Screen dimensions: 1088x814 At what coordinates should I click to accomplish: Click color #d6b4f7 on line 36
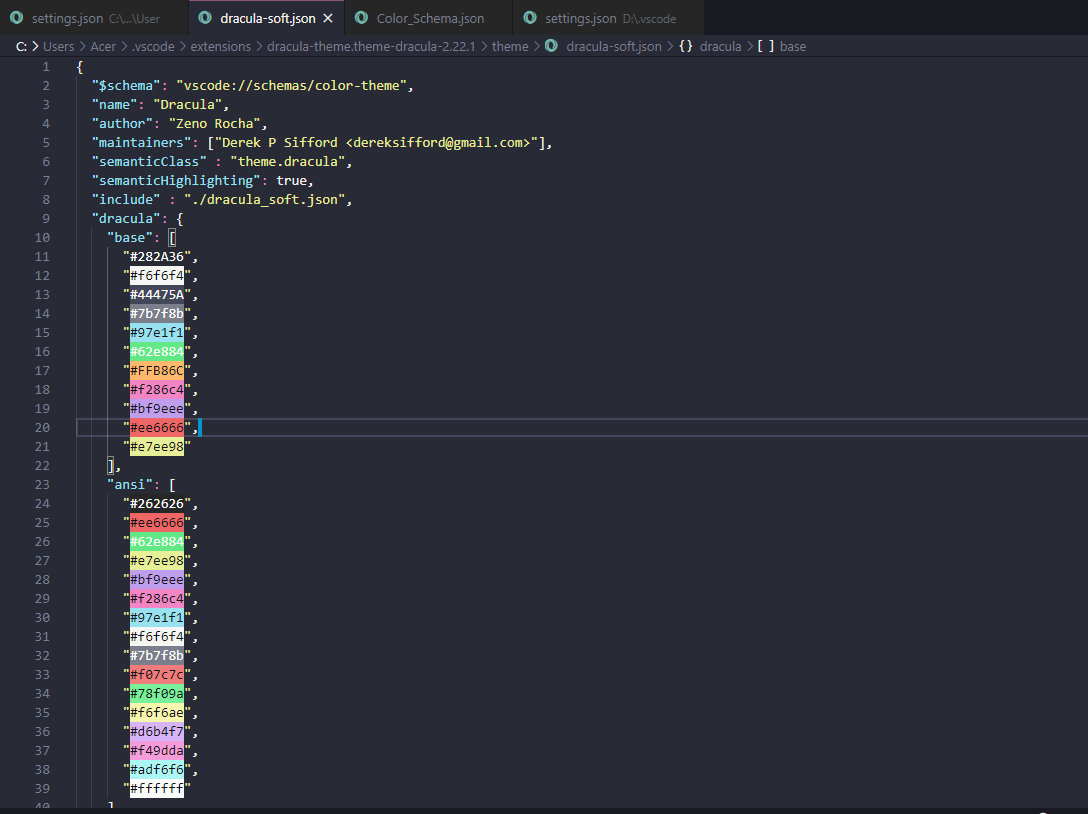point(157,731)
